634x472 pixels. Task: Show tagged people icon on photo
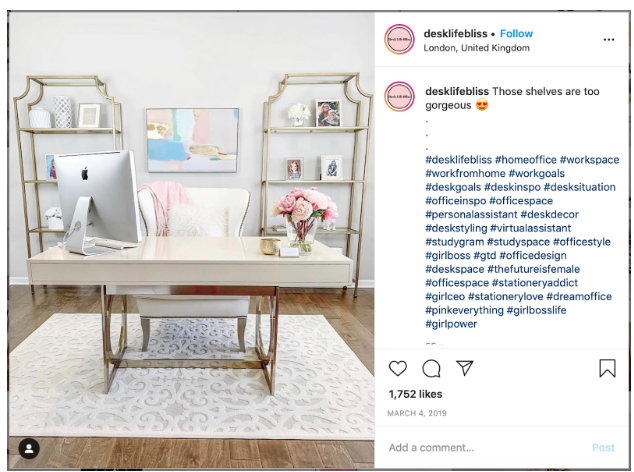29,448
